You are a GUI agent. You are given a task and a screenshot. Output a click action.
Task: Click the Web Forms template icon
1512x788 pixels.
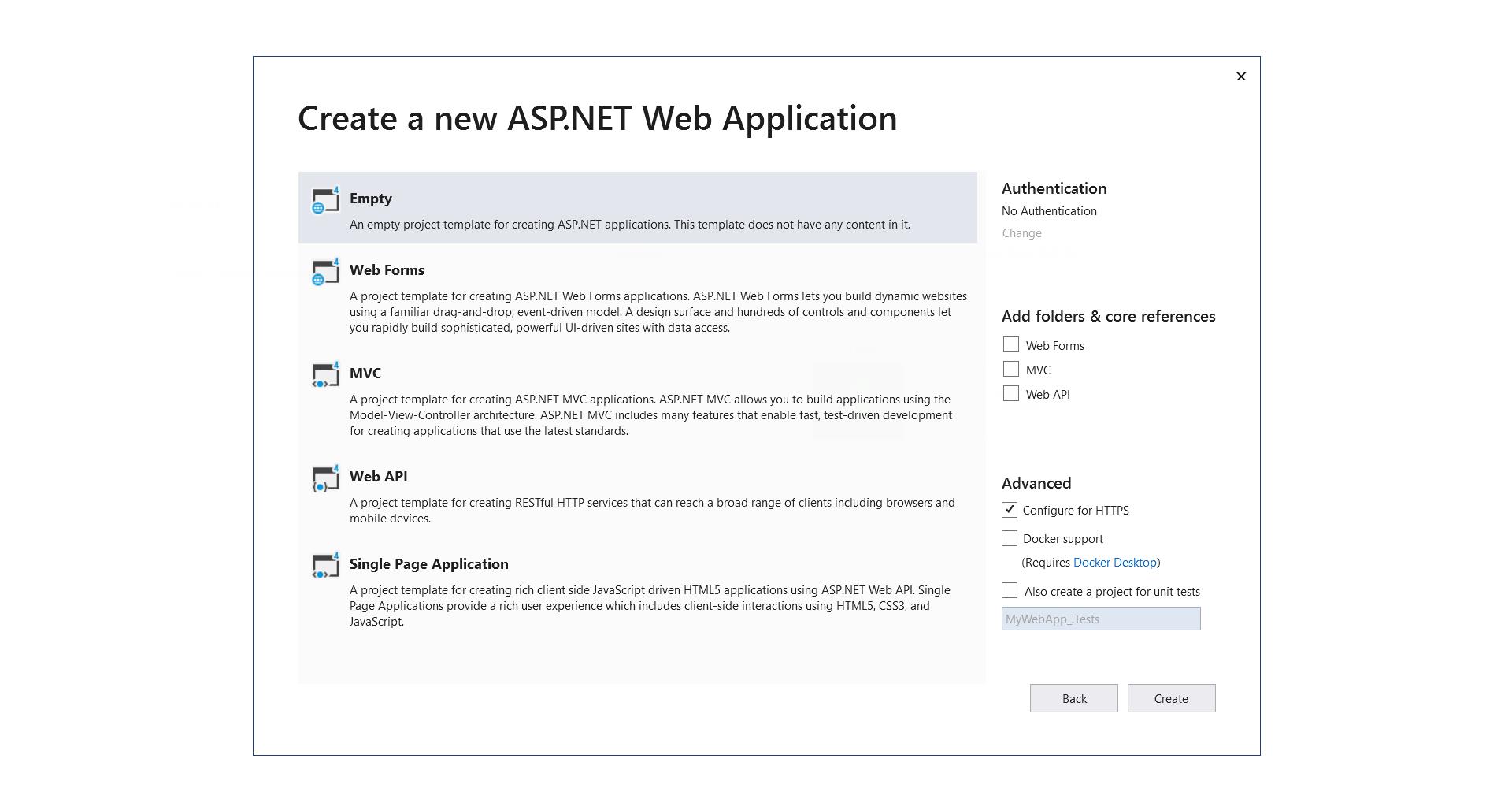click(325, 272)
